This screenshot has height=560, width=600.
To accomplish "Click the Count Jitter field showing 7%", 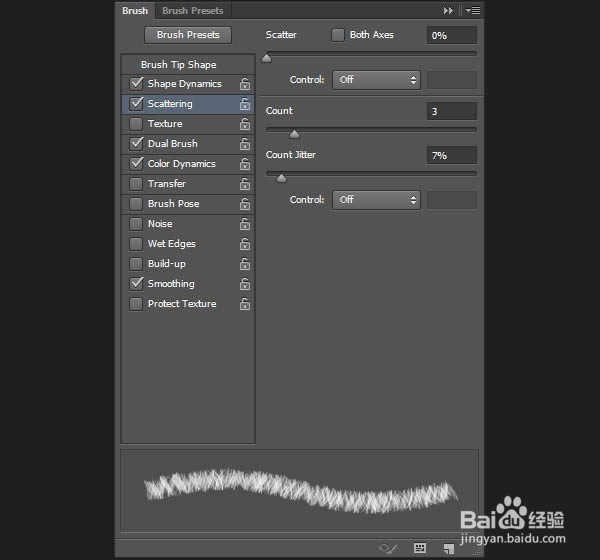I will point(452,155).
